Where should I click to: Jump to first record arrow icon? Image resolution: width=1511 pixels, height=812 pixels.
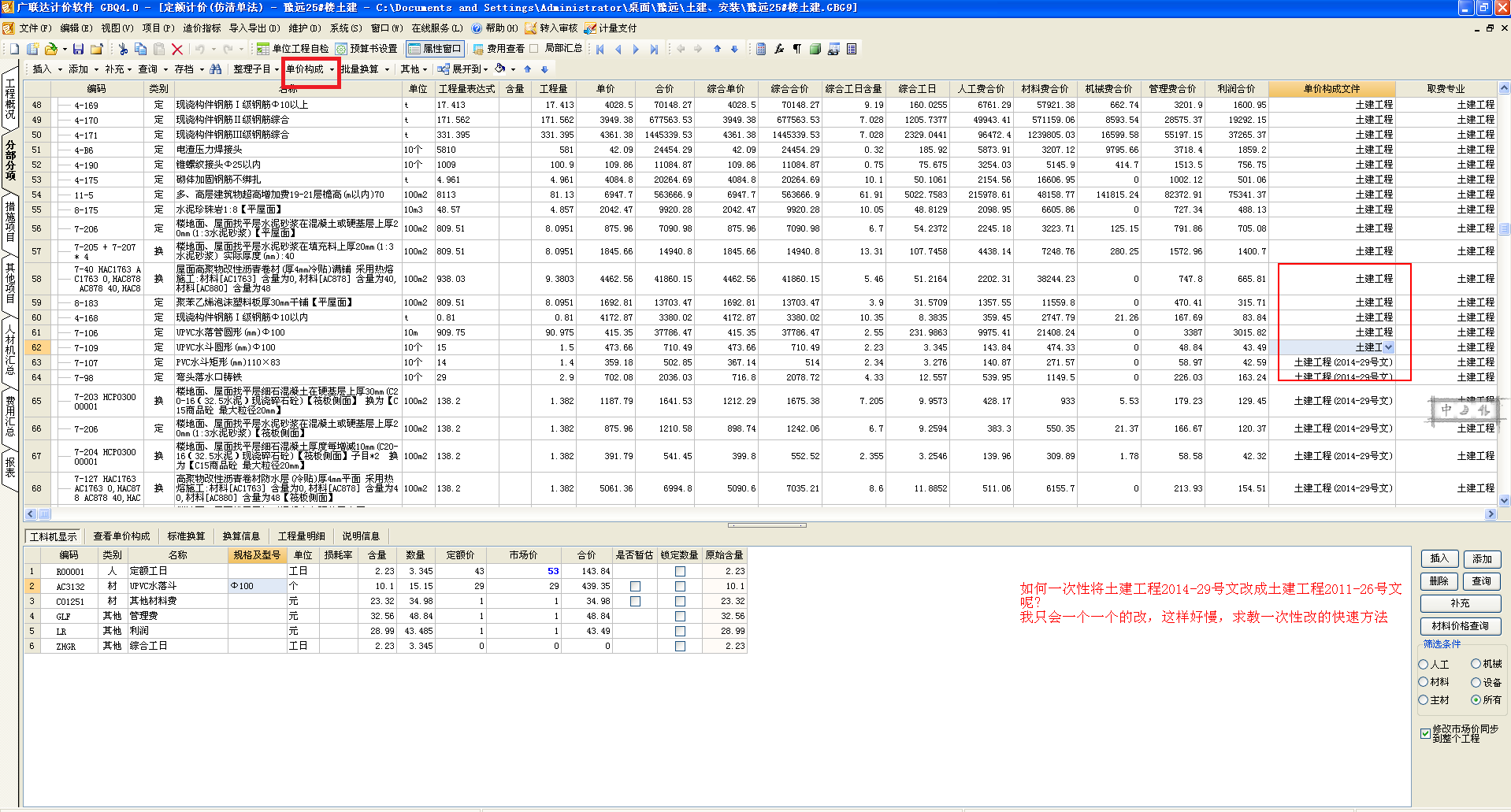(600, 49)
